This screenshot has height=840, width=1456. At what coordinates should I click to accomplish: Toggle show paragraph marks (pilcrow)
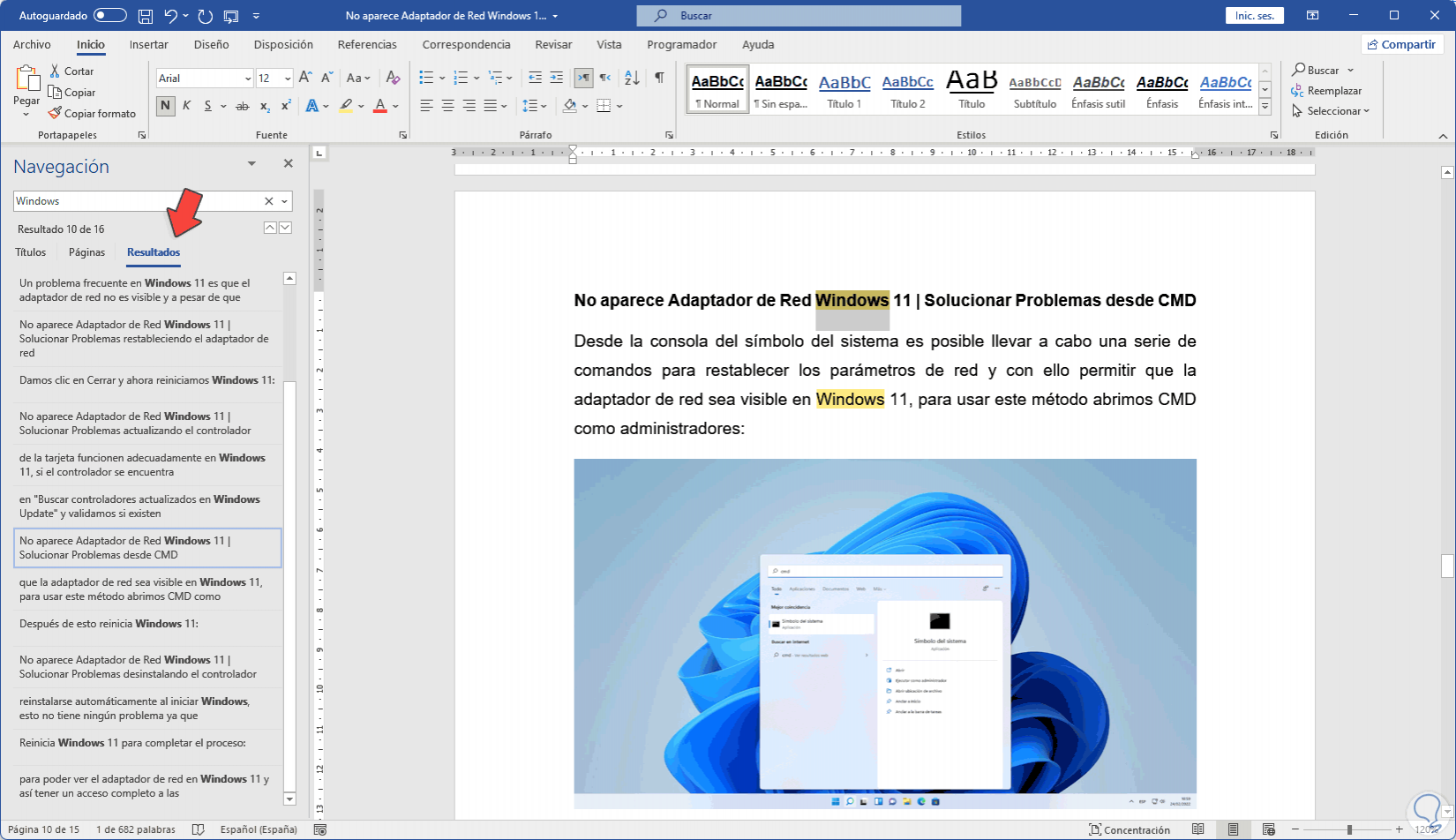659,78
